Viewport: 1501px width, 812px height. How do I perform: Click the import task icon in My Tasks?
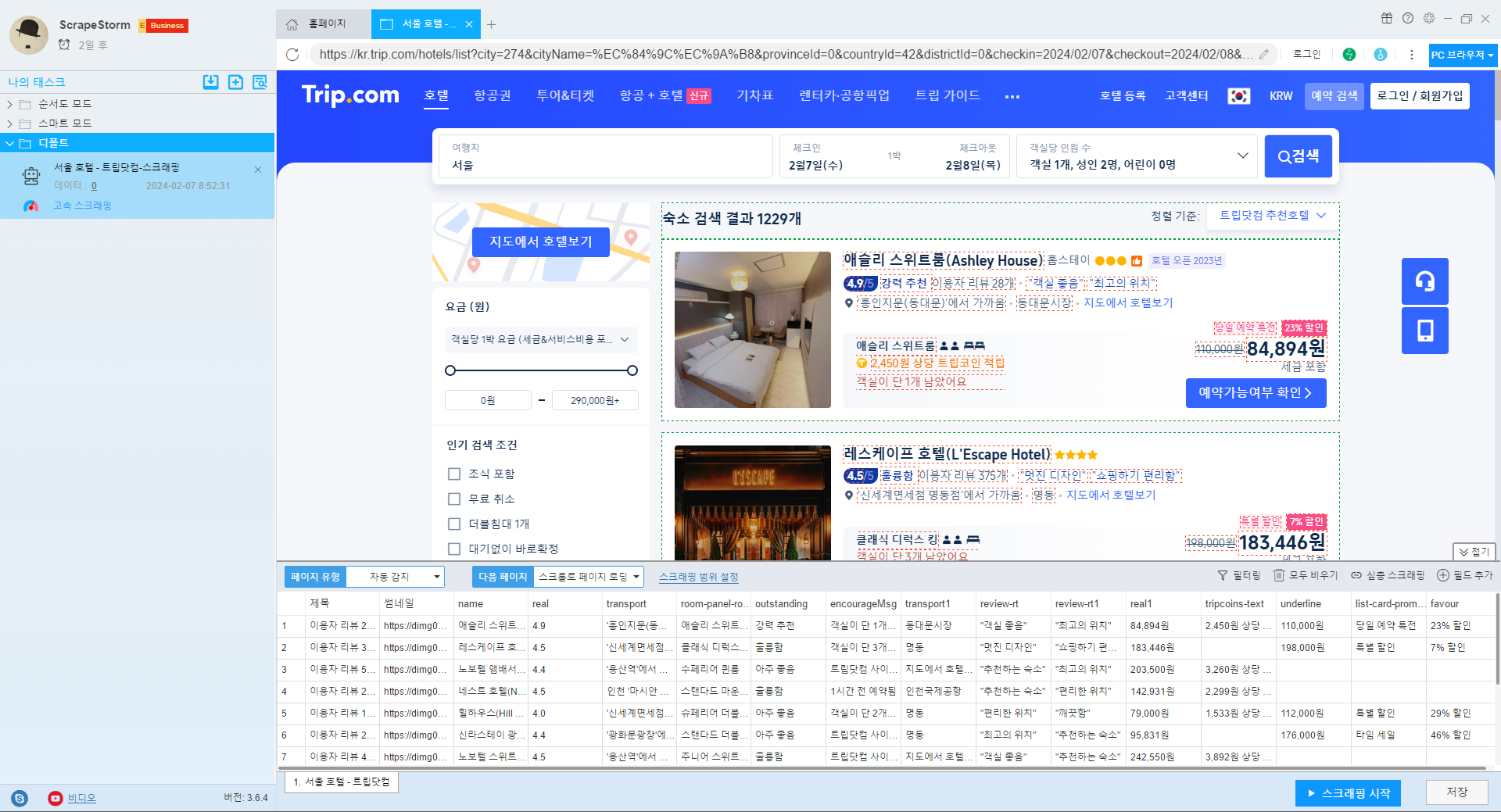(211, 82)
